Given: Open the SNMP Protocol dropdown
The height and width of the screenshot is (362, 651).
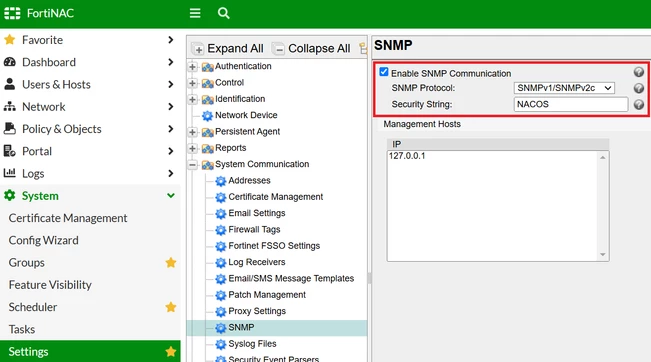Looking at the screenshot, I should click(x=564, y=88).
